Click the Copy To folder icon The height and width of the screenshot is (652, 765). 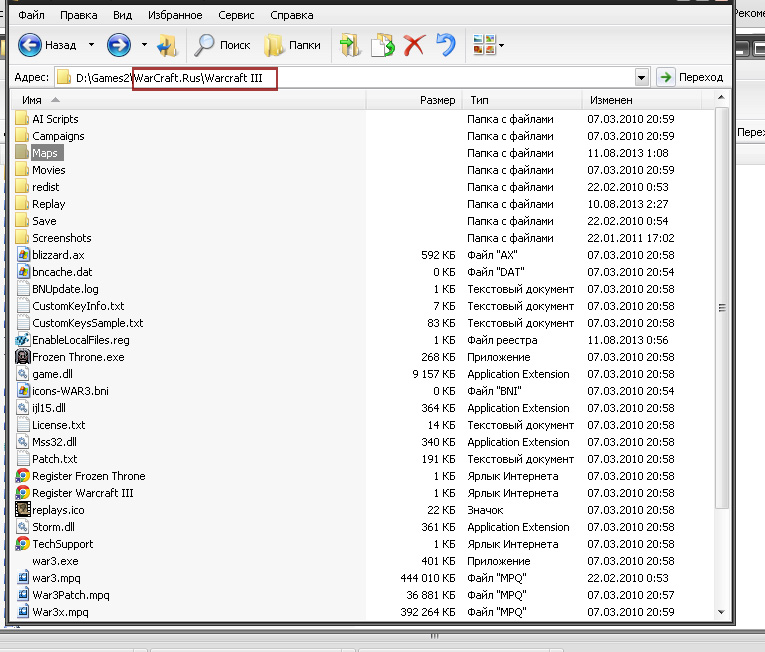382,45
